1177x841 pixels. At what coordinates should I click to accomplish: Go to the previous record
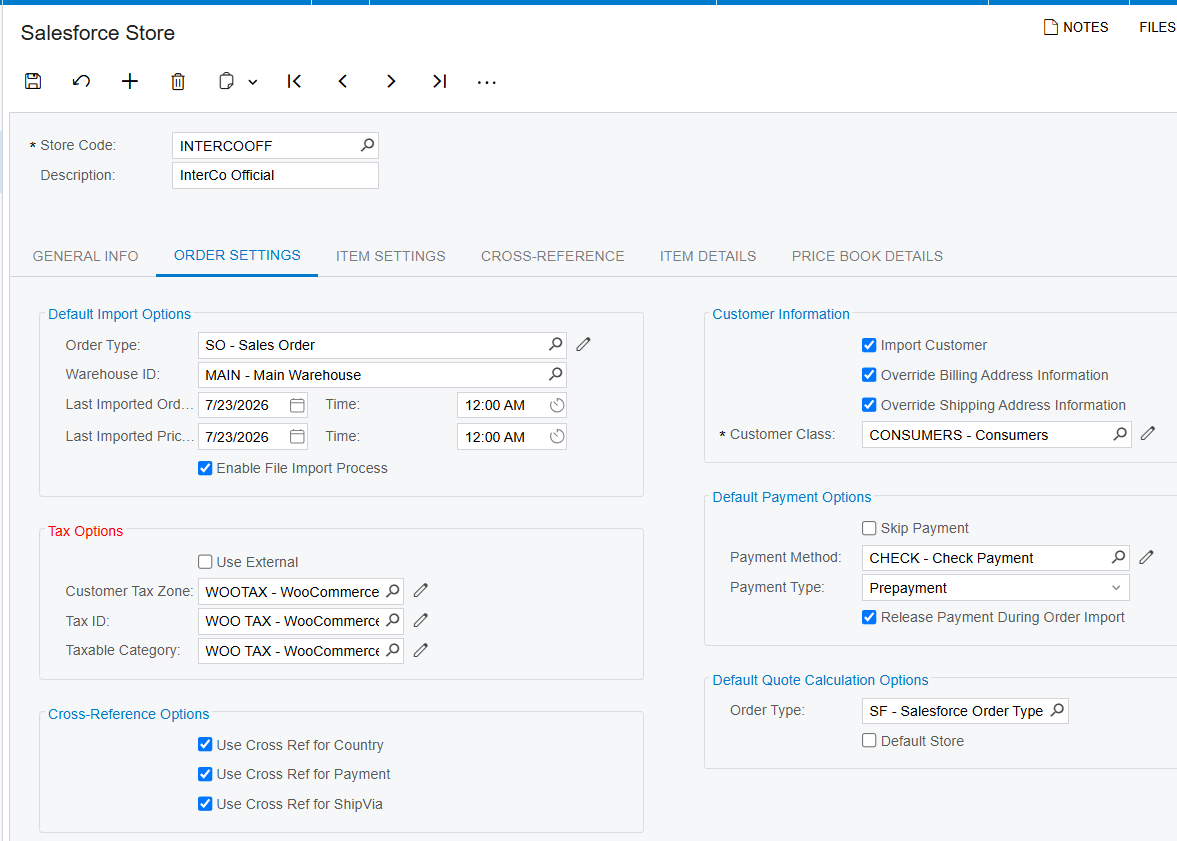tap(342, 81)
